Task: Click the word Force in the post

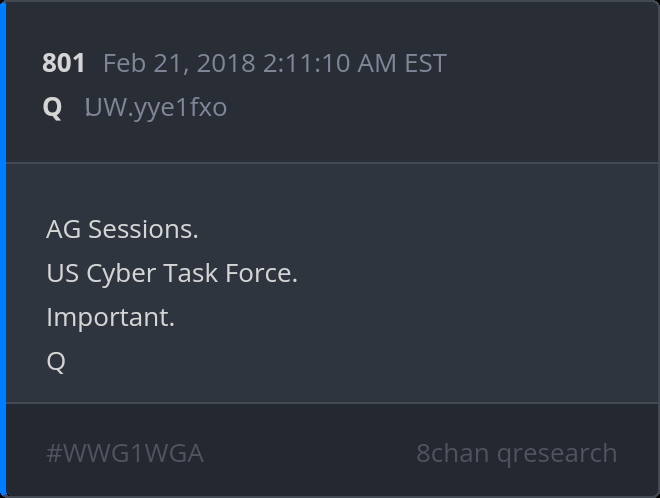Action: click(264, 273)
